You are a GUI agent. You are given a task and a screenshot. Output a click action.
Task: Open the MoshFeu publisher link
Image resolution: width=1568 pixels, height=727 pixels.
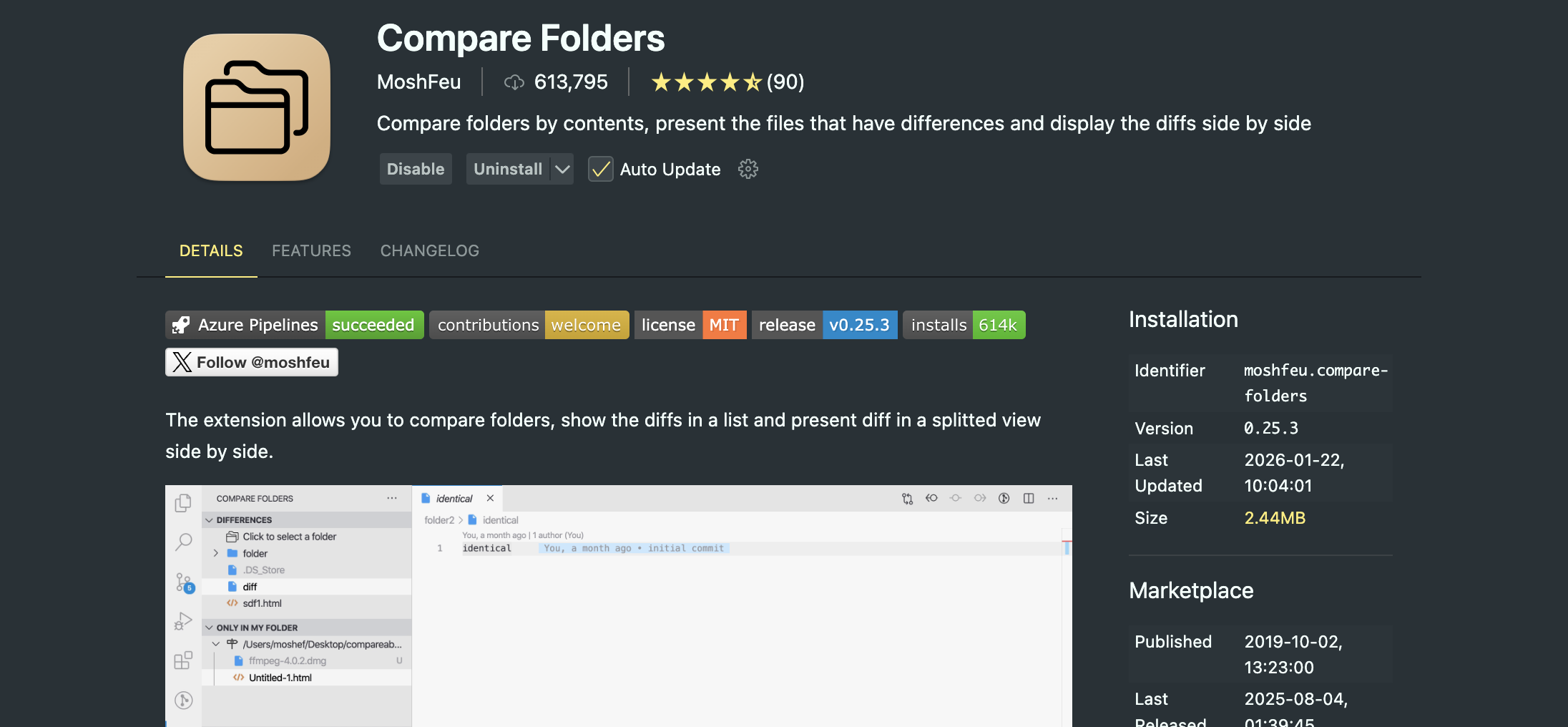(418, 82)
